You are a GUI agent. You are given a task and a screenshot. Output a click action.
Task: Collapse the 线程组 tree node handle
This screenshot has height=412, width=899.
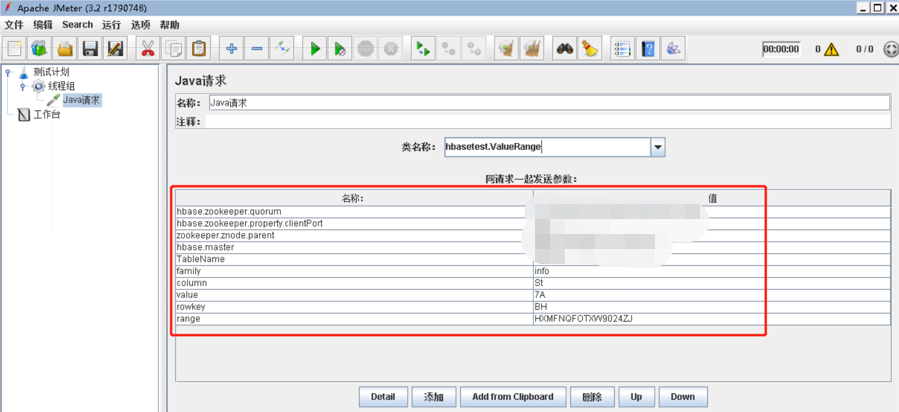22,86
